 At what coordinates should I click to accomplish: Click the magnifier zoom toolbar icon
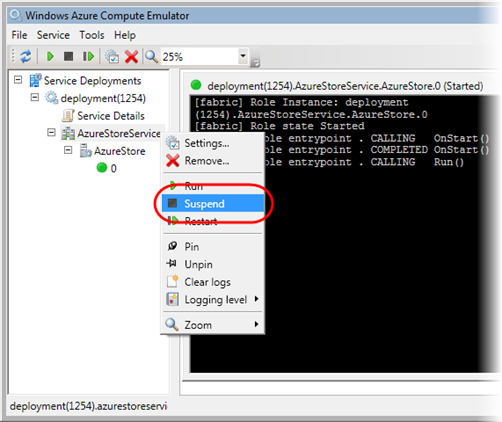pos(151,56)
